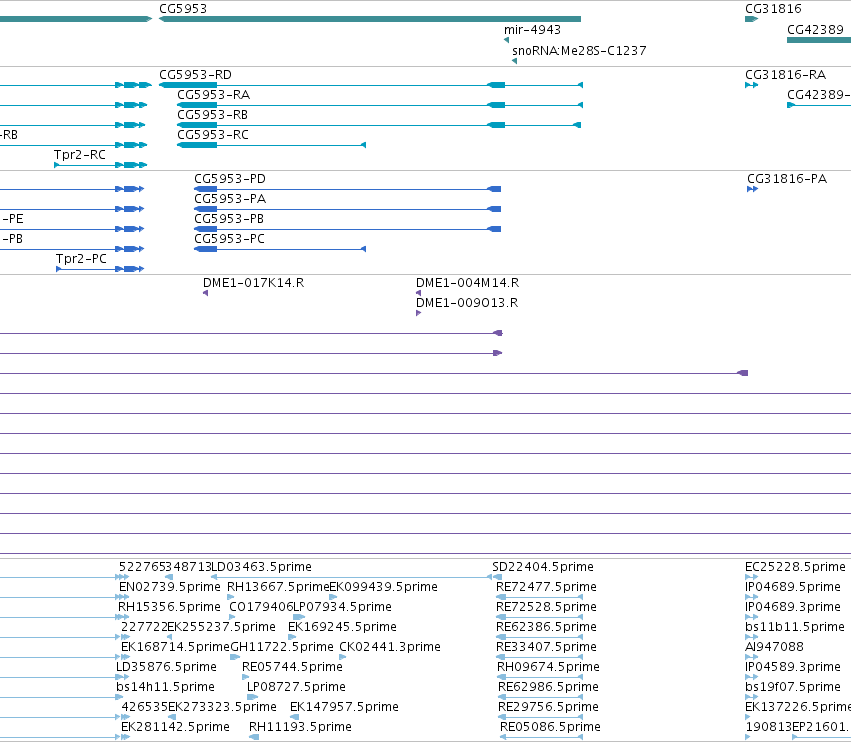Click the RE72477.5prime EST label
The image size is (851, 742).
point(546,587)
